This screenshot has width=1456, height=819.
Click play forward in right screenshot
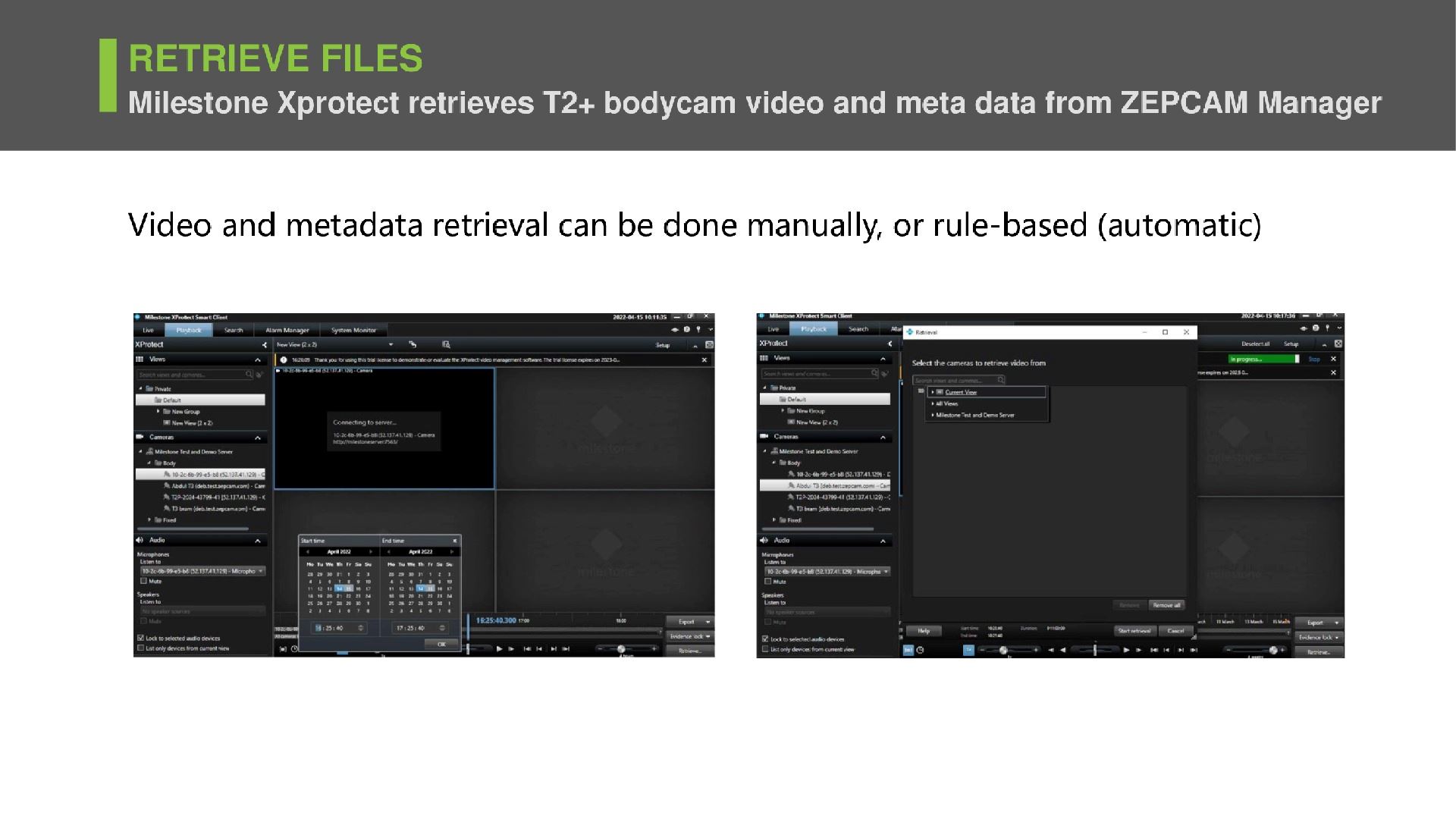(x=1126, y=650)
